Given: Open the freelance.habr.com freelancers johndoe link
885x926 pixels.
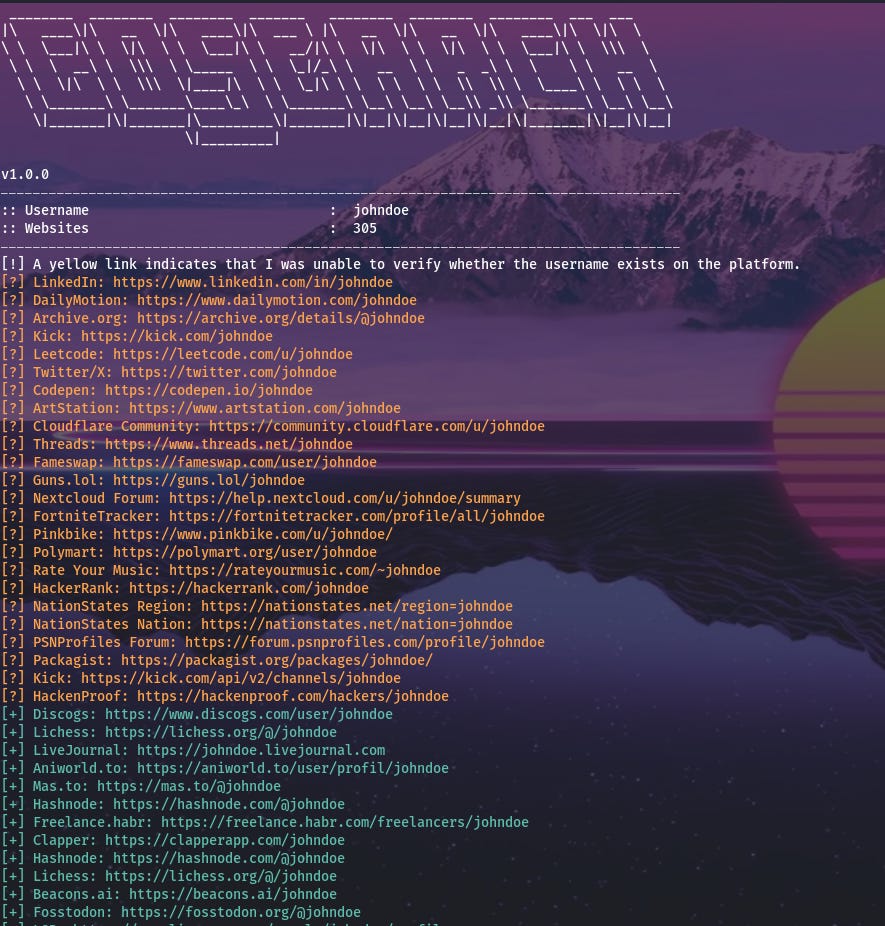Looking at the screenshot, I should [x=345, y=823].
